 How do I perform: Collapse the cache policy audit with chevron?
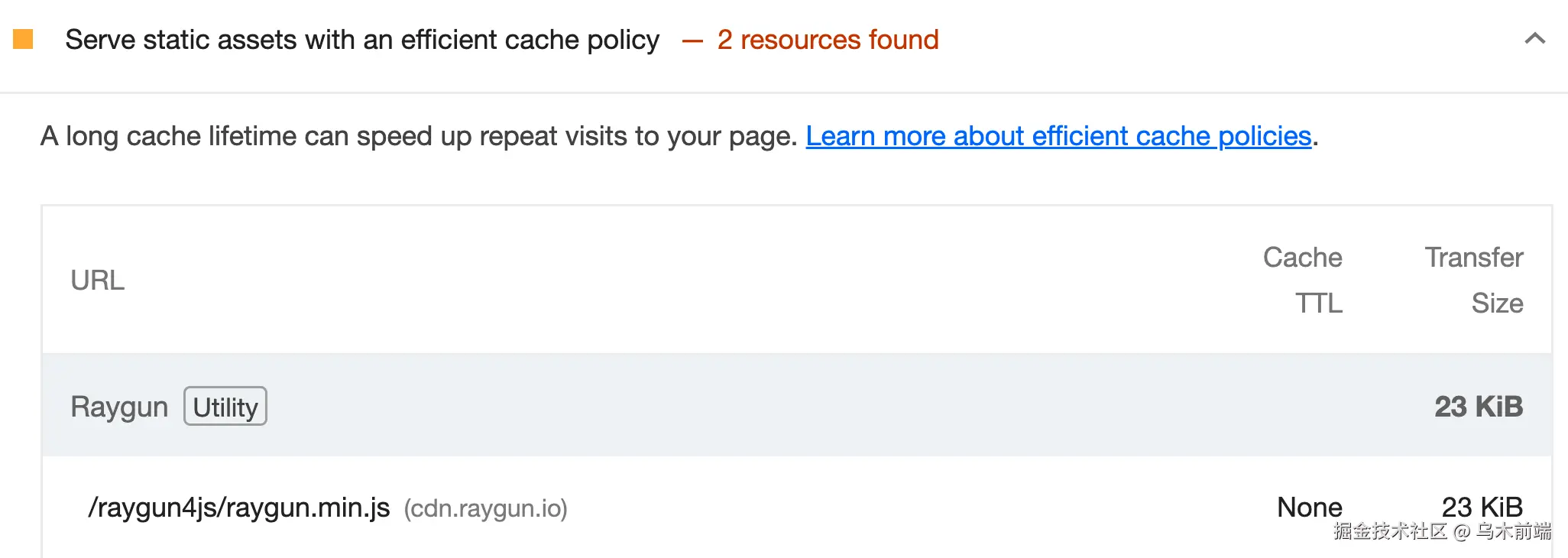tap(1534, 39)
